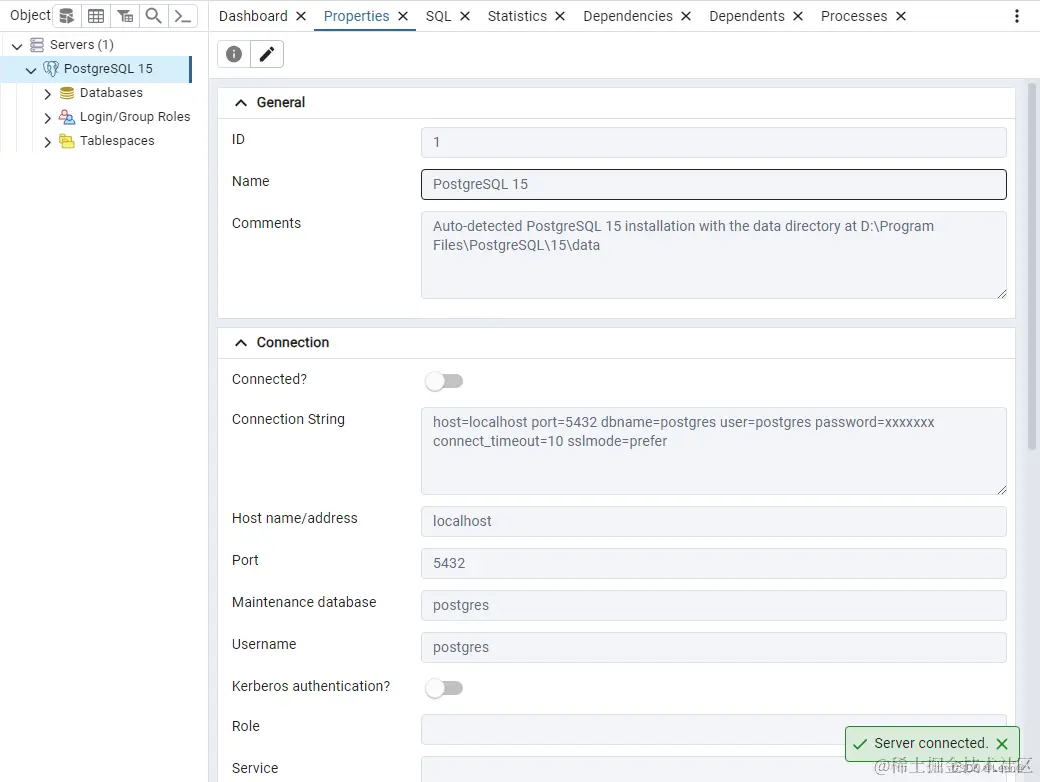Collapse the PostgreSQL 15 tree node
The image size is (1040, 782).
click(31, 70)
